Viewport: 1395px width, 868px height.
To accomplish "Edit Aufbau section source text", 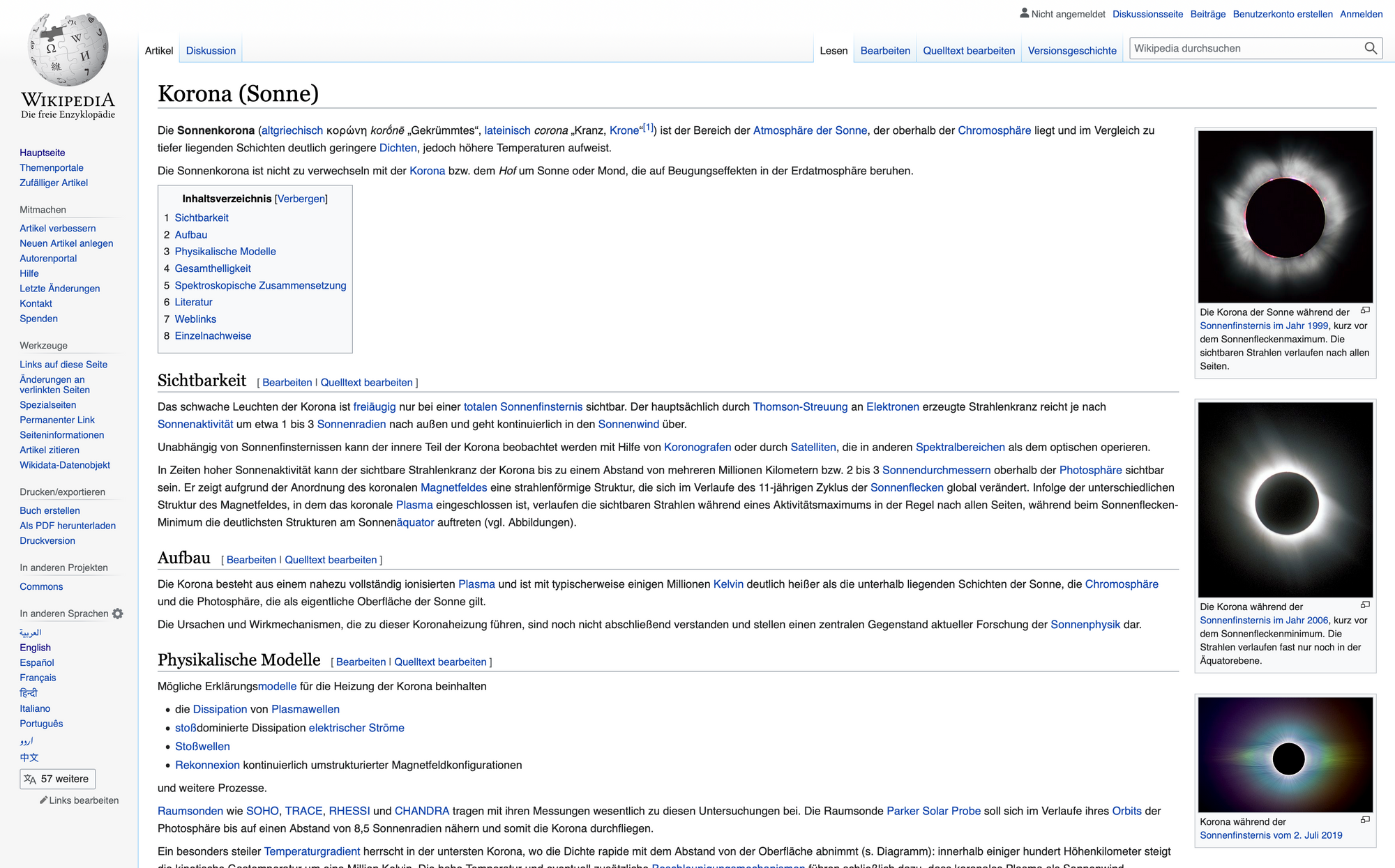I will (331, 560).
